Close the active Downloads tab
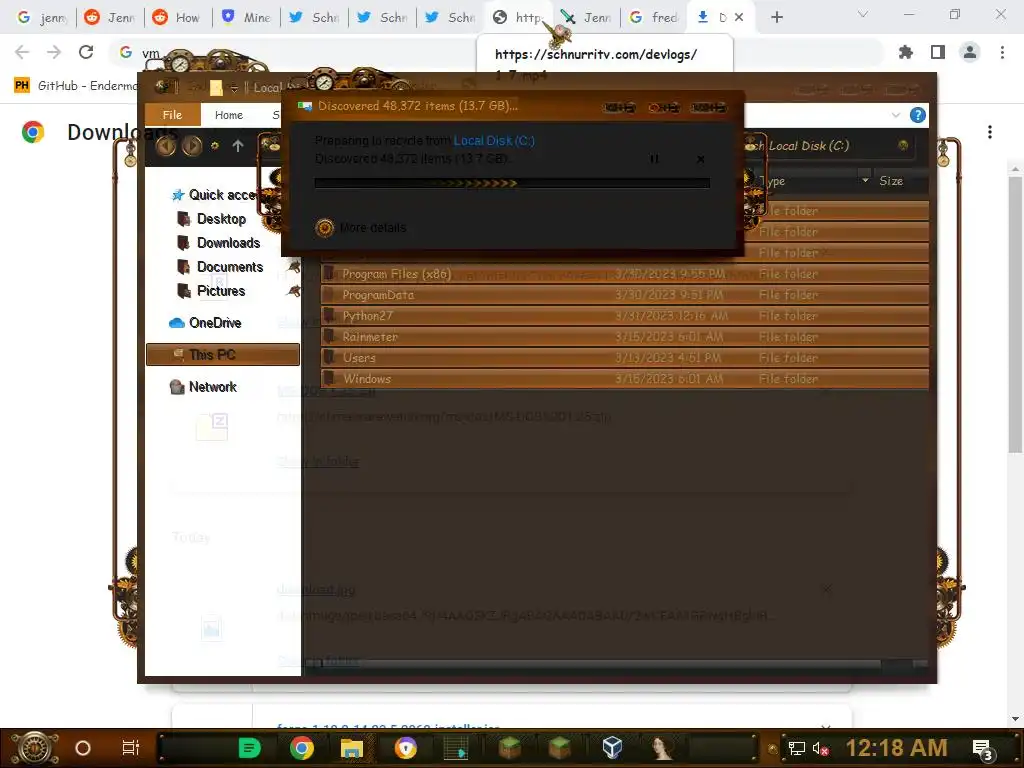Viewport: 1024px width, 768px height. coord(739,18)
